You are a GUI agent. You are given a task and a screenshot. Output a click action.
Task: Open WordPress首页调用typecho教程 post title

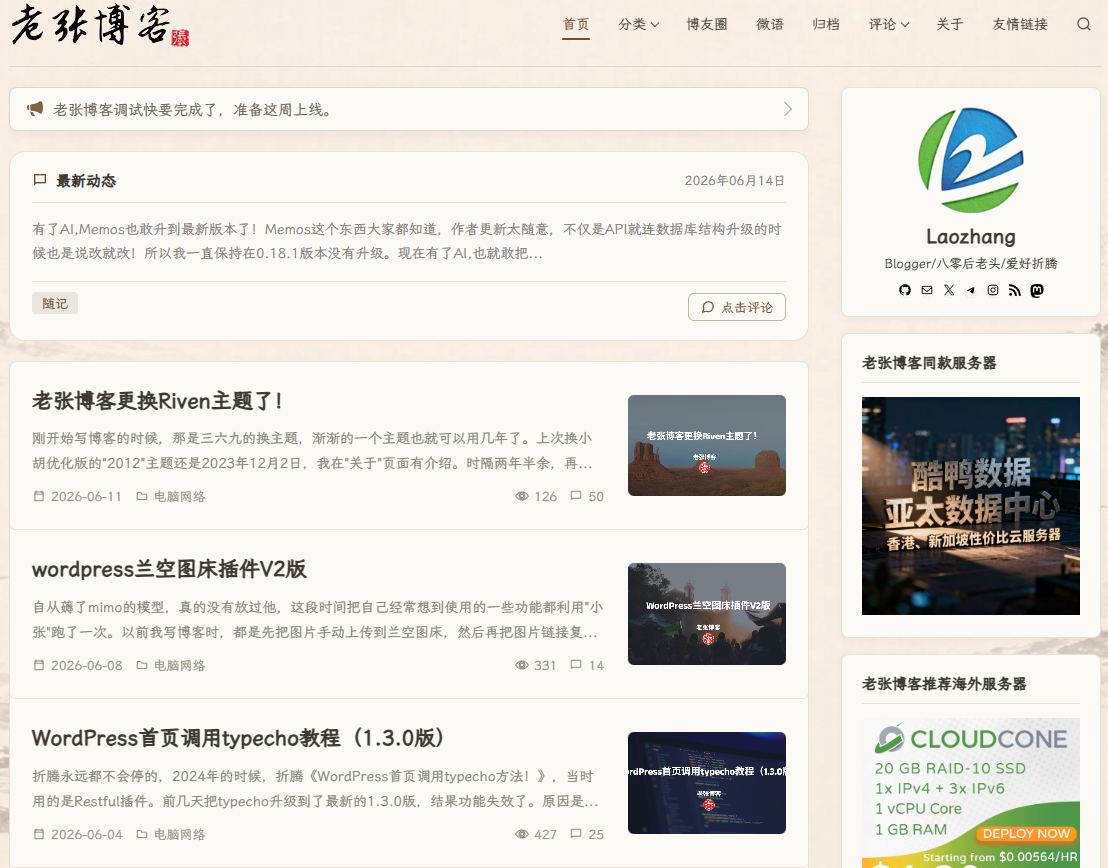click(239, 738)
